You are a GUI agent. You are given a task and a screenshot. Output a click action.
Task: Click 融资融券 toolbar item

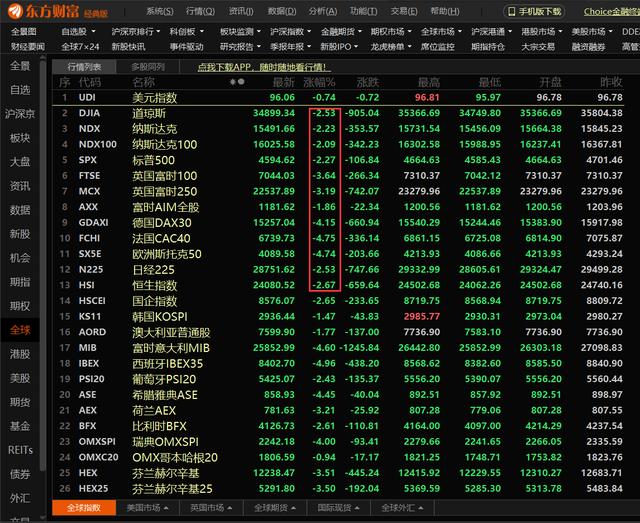click(x=588, y=47)
